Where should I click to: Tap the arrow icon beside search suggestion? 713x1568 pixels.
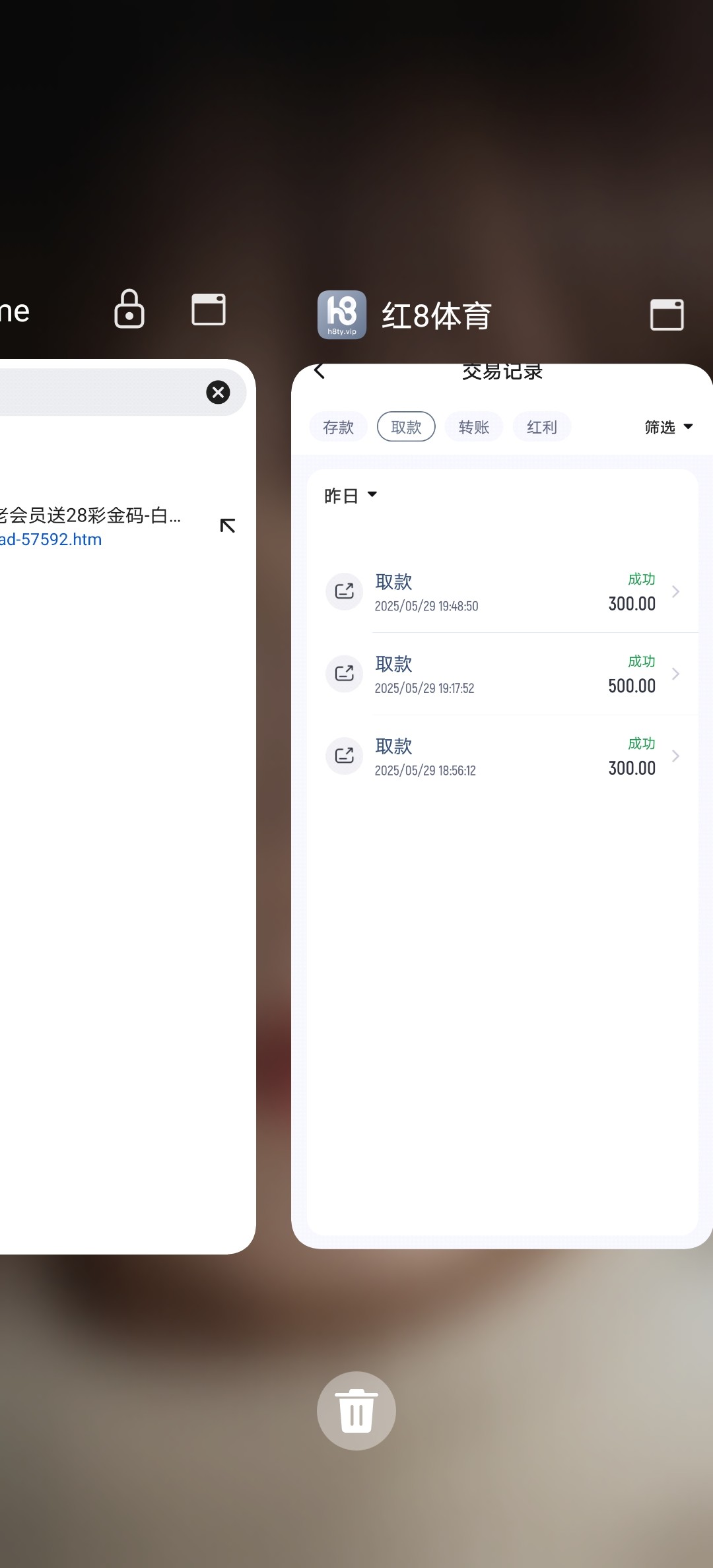tap(228, 526)
